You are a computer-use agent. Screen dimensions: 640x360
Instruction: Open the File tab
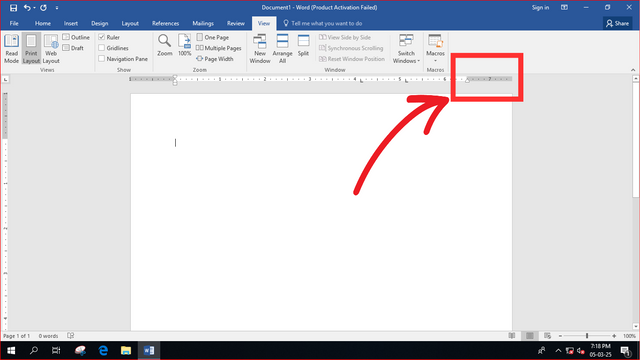pos(14,23)
